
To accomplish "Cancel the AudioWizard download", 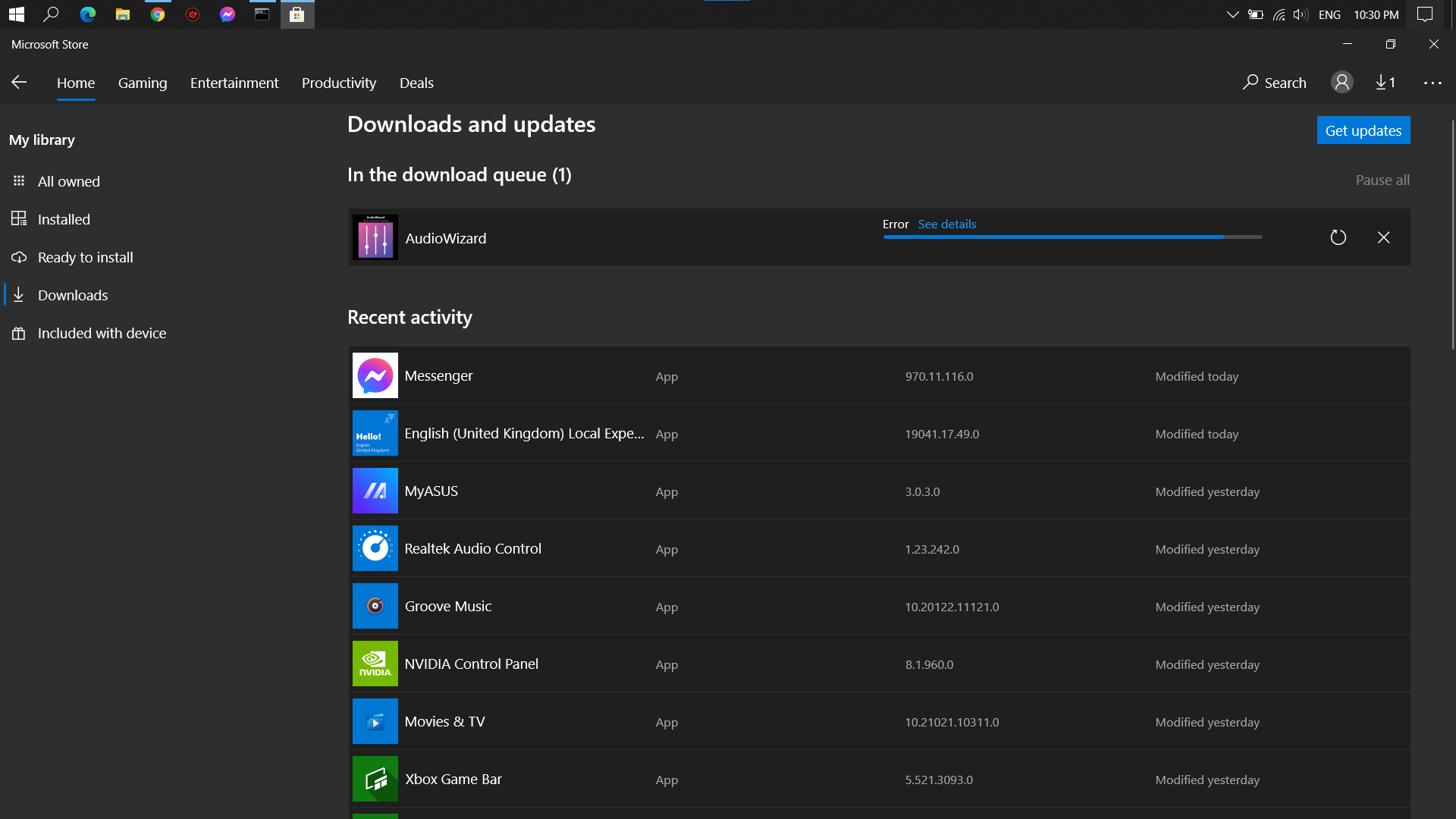I will point(1383,237).
